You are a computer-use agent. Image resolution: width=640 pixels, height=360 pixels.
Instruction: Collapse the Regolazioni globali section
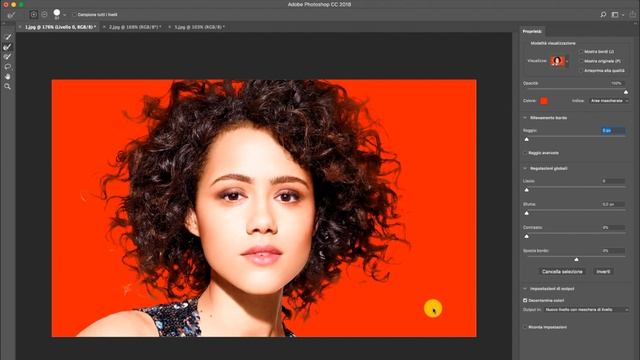(525, 169)
